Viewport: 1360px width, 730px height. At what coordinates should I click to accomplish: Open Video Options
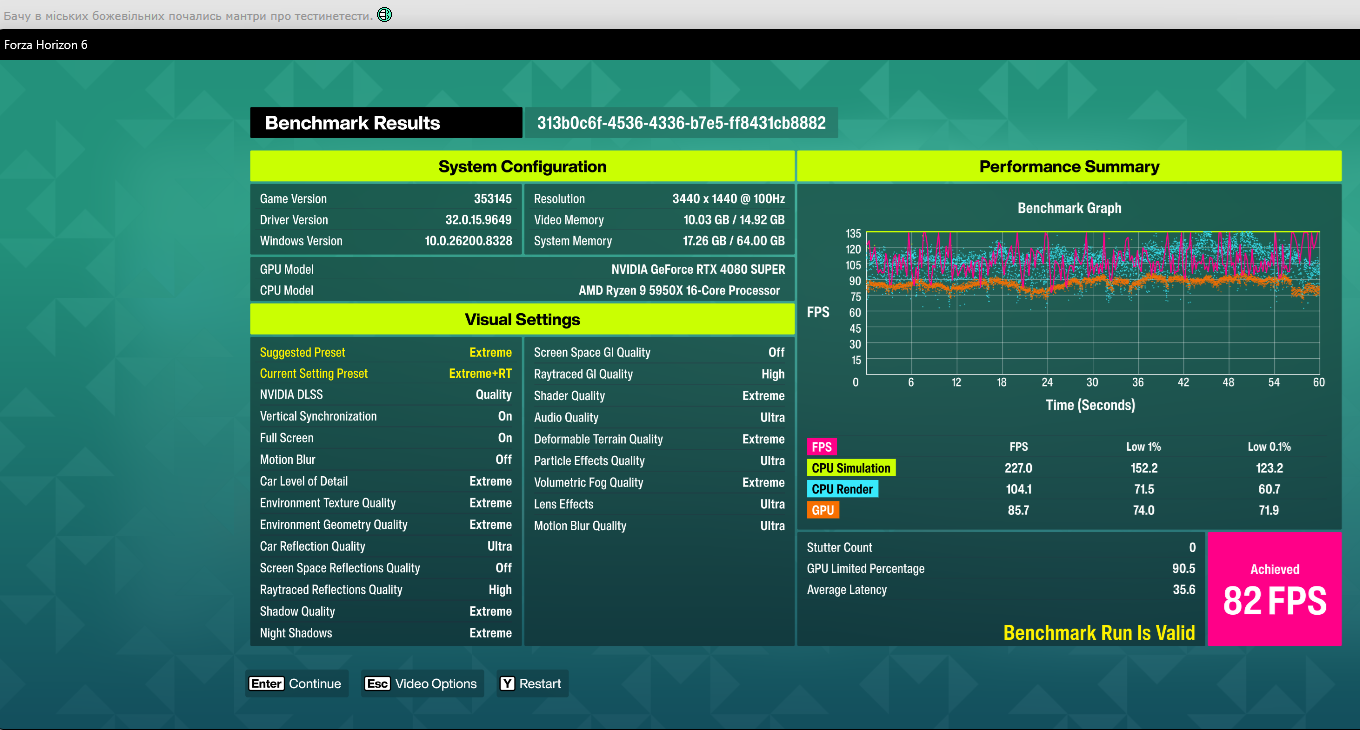[423, 684]
